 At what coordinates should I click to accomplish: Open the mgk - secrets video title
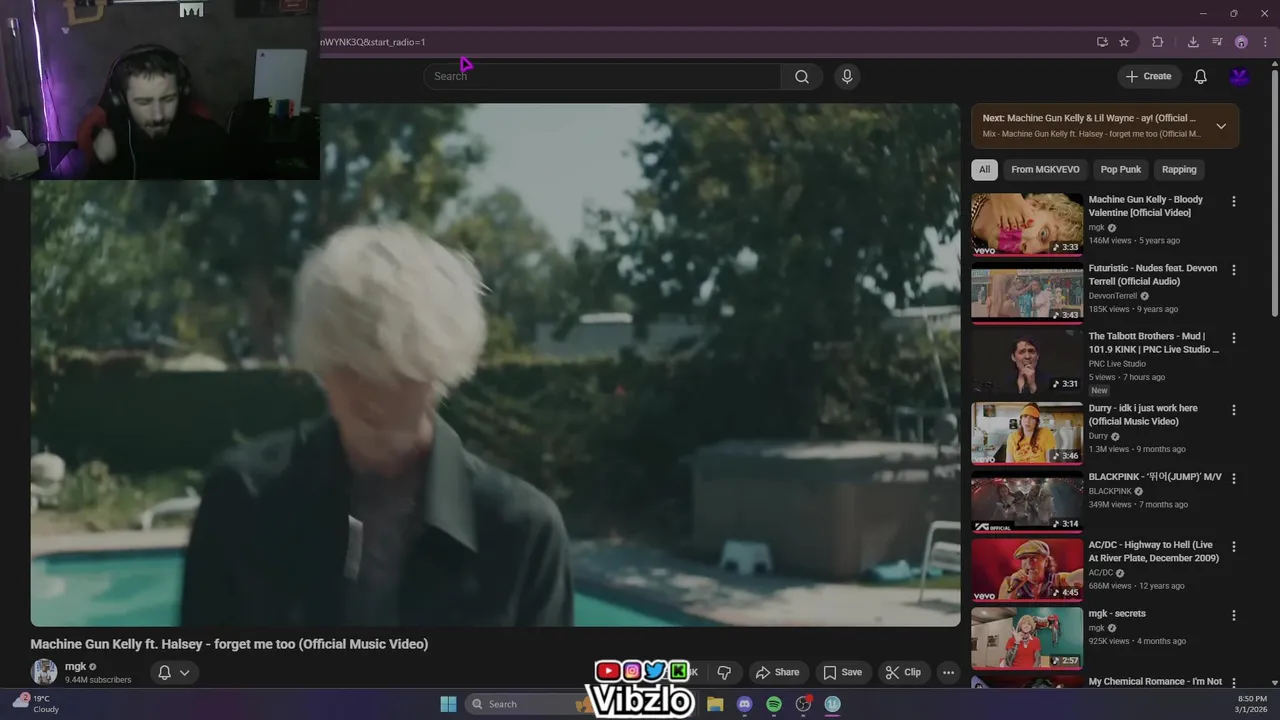pyautogui.click(x=1117, y=614)
